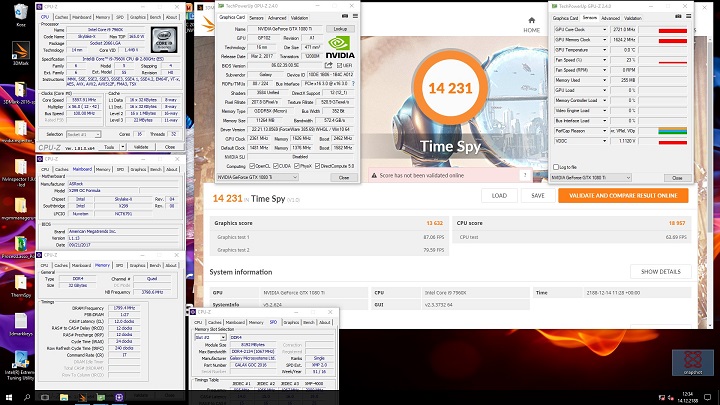Viewport: 720px width, 405px height.
Task: Click the camera icon in GPU-Z Sensors window
Action: coord(678,17)
